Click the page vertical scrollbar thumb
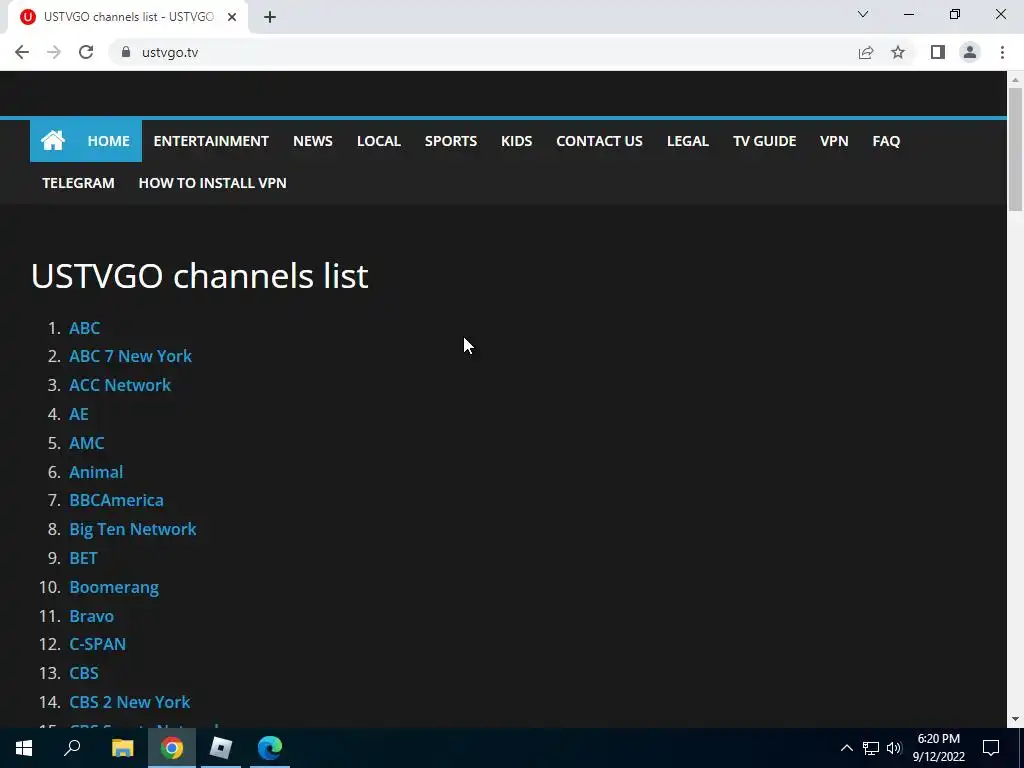The height and width of the screenshot is (768, 1024). [x=1016, y=149]
